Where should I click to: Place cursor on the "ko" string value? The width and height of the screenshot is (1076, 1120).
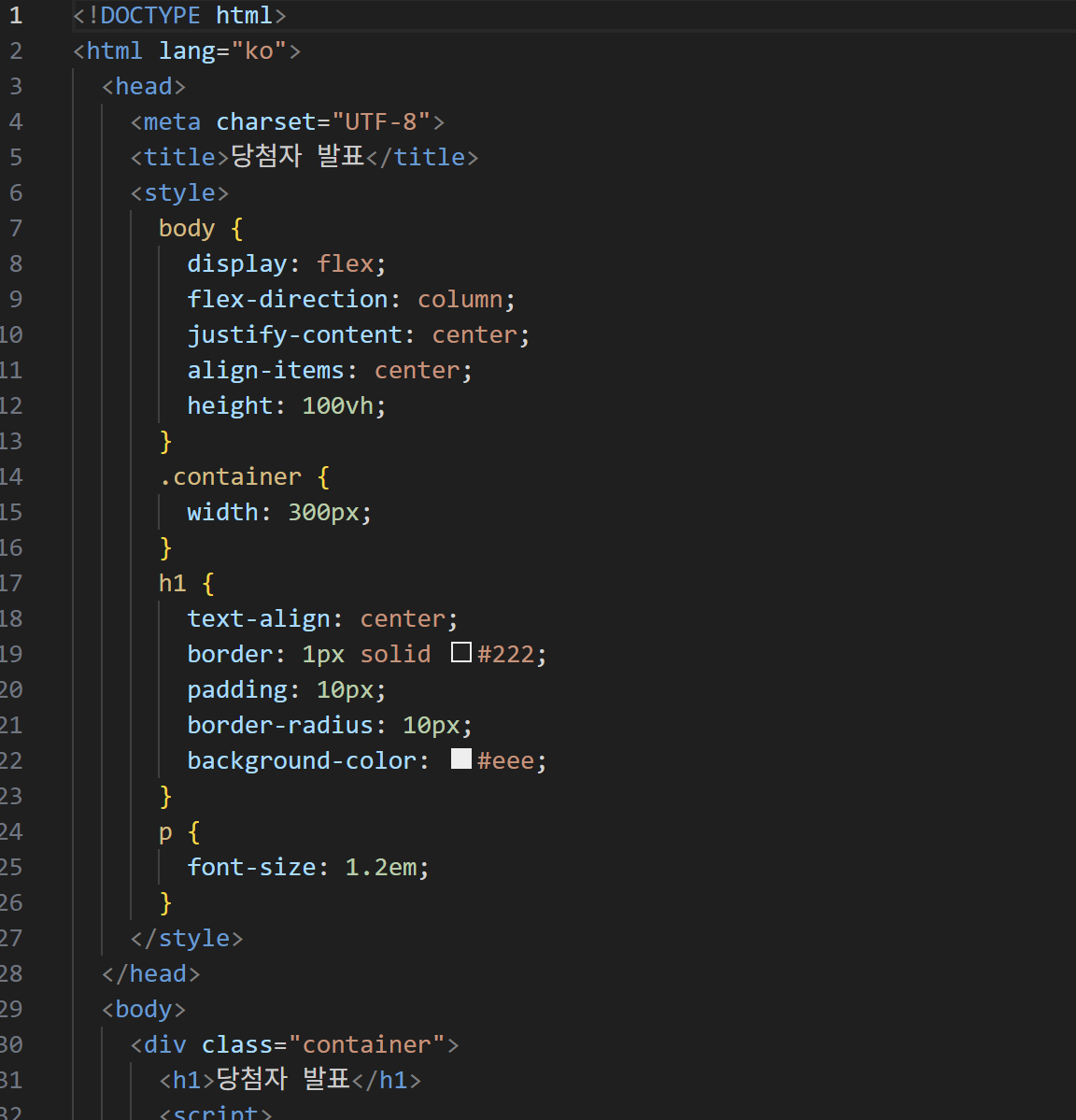tap(259, 50)
